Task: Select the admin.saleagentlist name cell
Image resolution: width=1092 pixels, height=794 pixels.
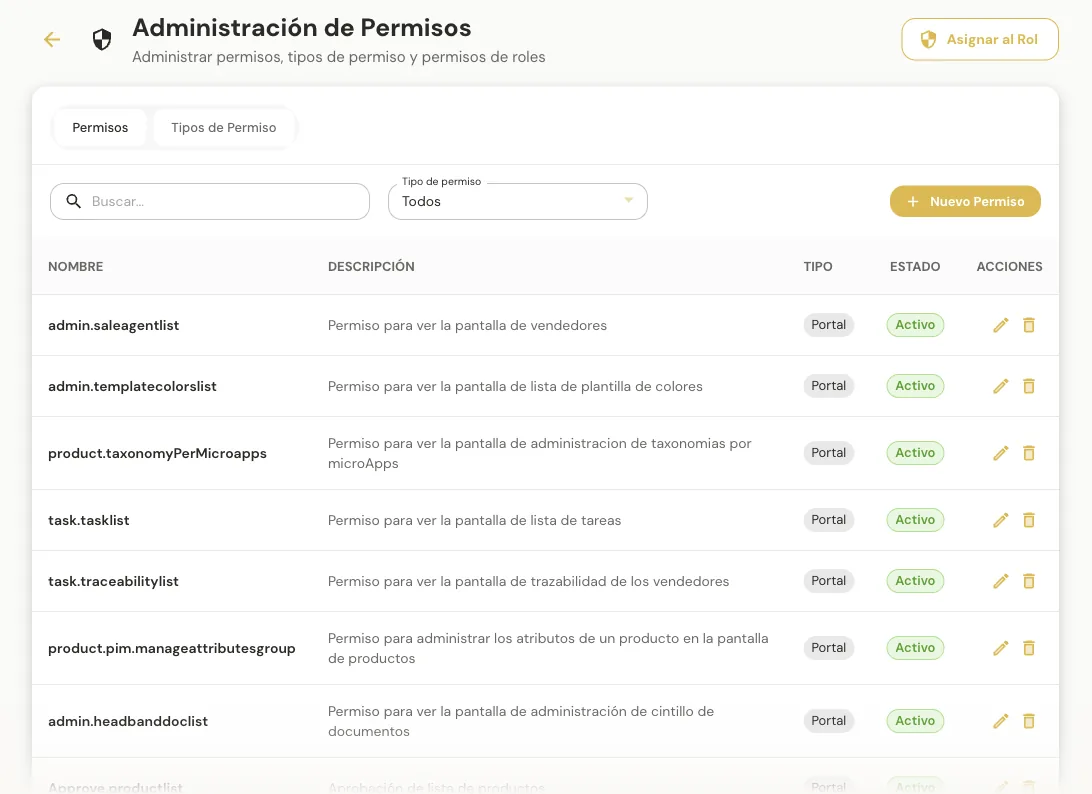Action: [114, 325]
